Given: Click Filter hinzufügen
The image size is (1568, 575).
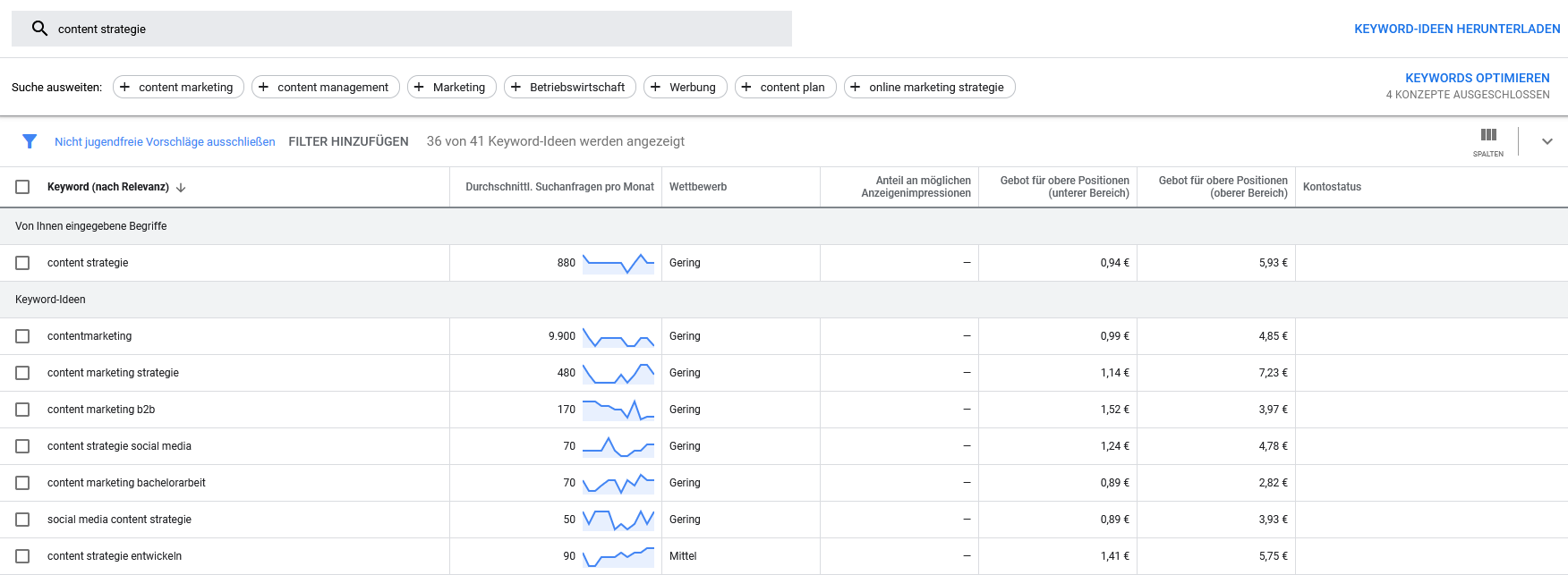Looking at the screenshot, I should coord(348,141).
